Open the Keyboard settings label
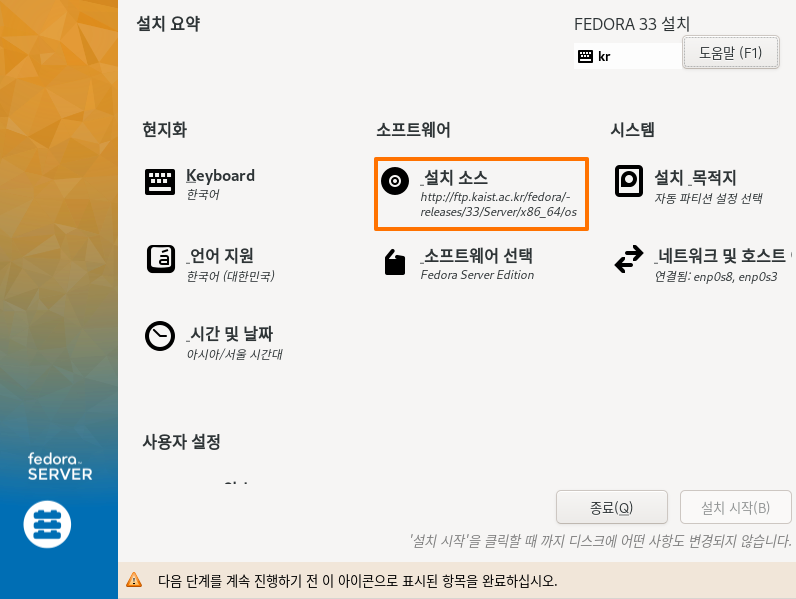 220,176
